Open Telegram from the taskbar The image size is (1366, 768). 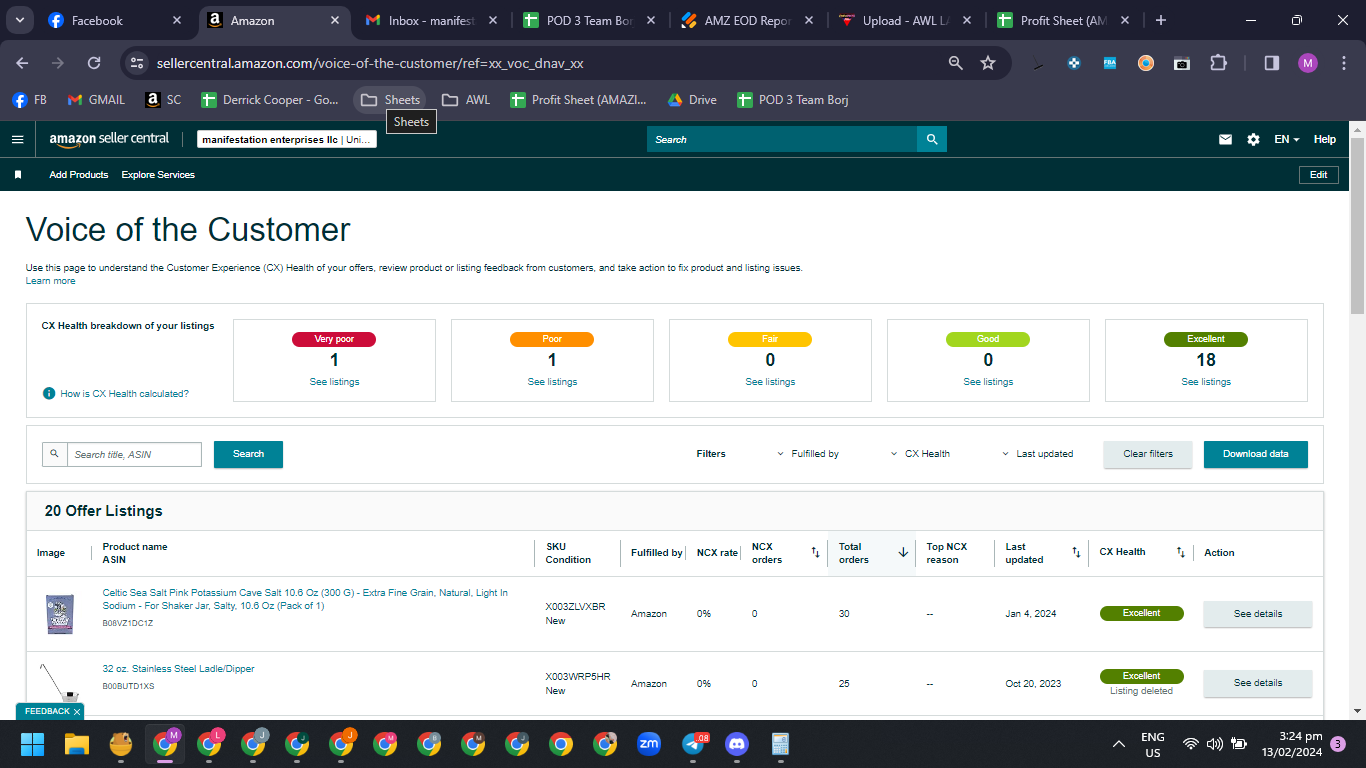(693, 744)
